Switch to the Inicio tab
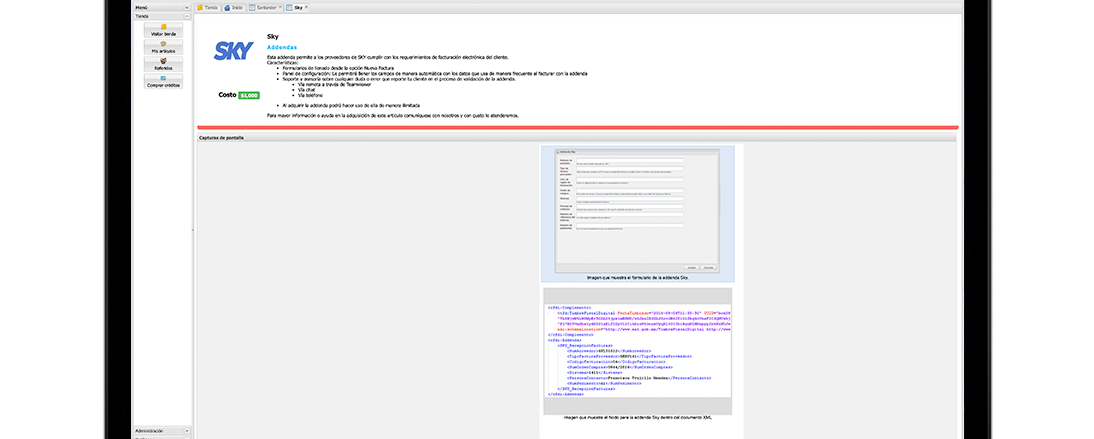 point(234,7)
